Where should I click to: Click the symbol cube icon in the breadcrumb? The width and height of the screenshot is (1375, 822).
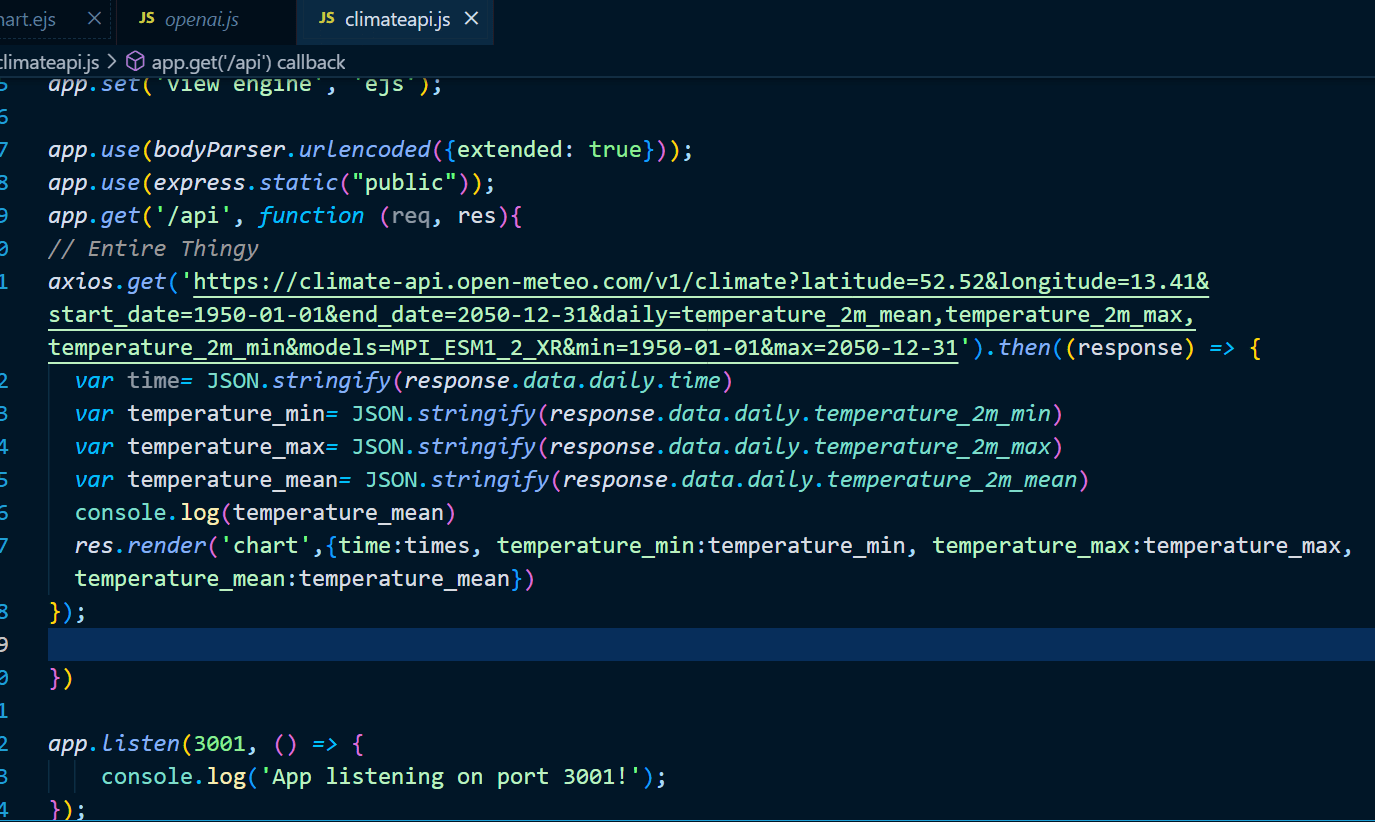click(134, 61)
